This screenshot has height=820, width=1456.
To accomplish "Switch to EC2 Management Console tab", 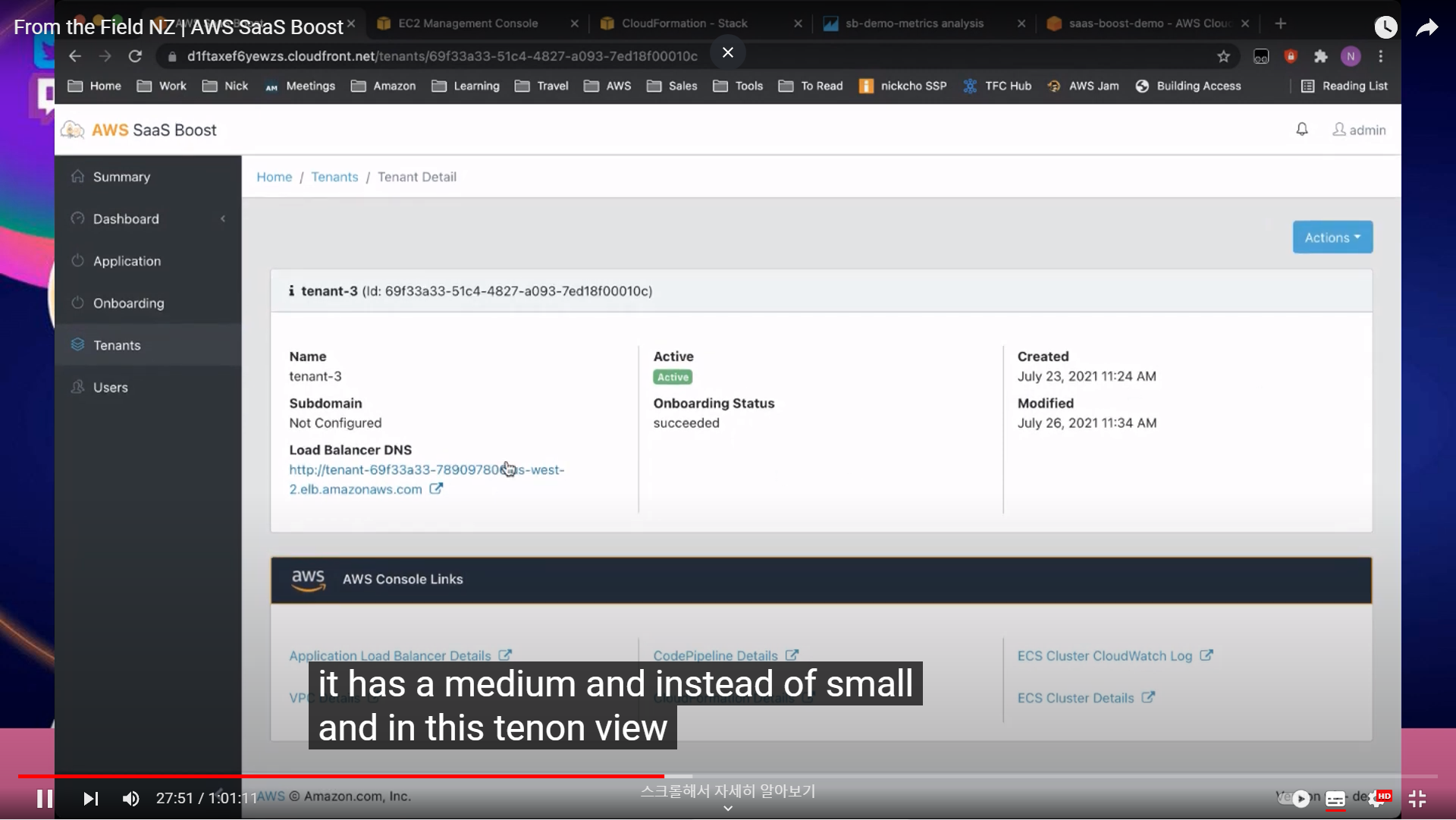I will coord(468,24).
